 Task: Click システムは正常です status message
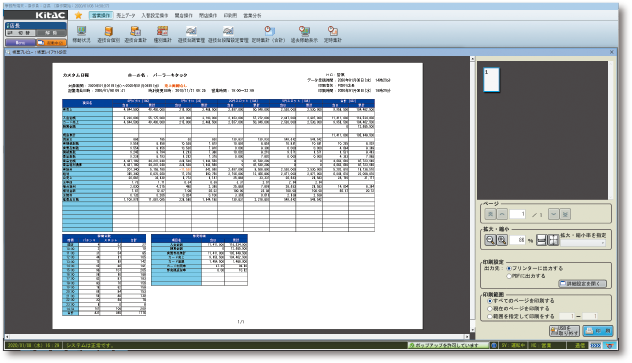(x=90, y=345)
